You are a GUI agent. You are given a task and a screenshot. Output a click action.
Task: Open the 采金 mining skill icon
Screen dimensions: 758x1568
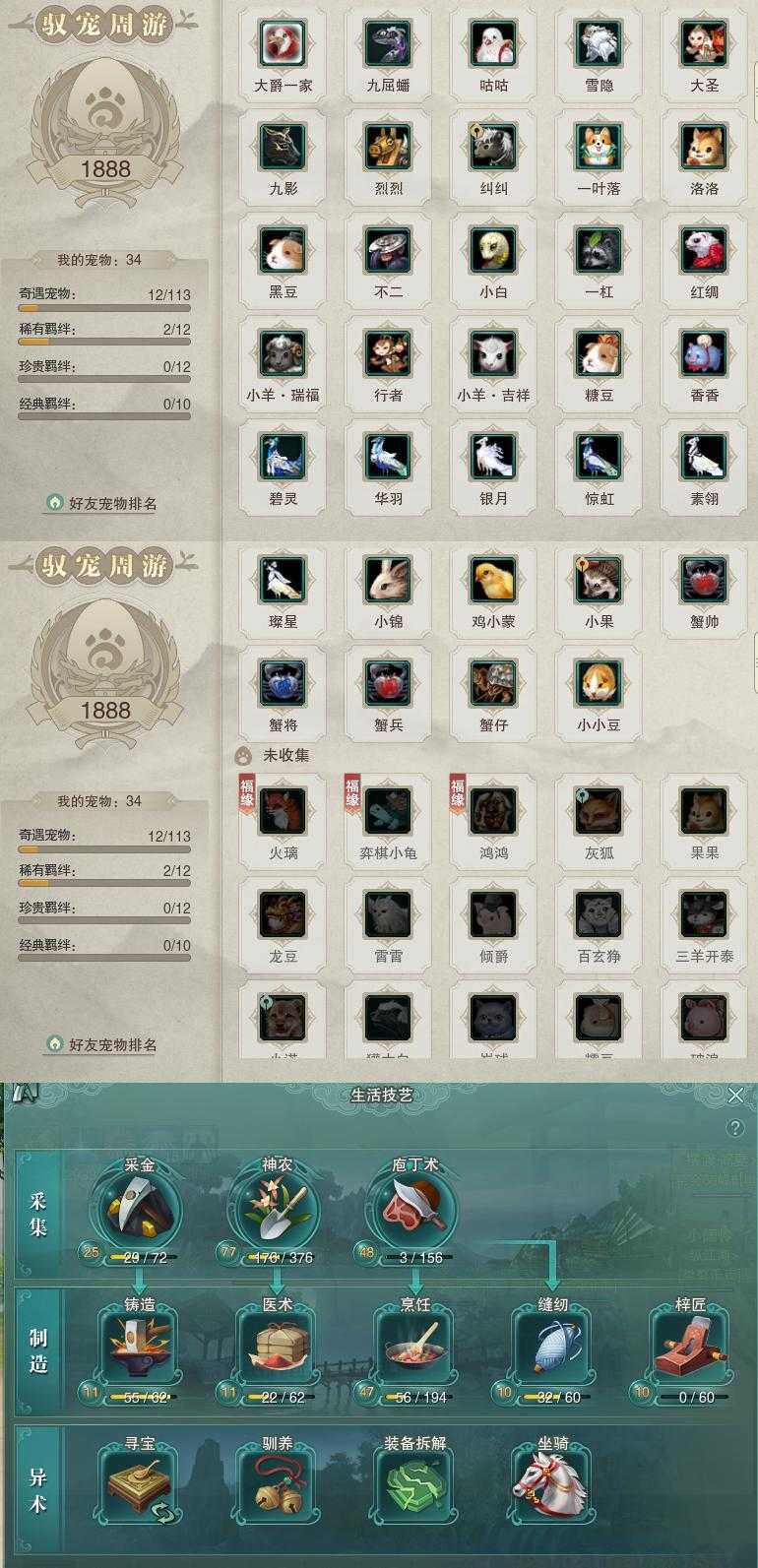pos(138,1211)
